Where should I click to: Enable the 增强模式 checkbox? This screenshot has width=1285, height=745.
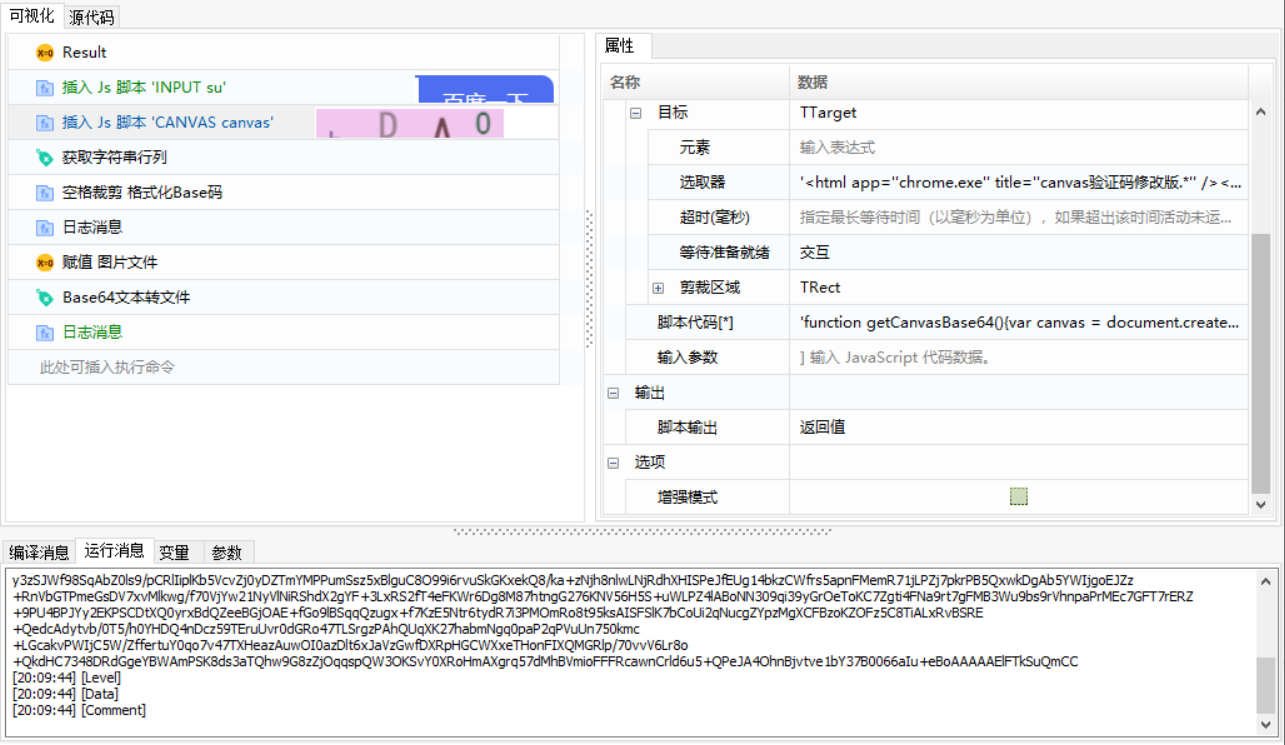point(1019,496)
